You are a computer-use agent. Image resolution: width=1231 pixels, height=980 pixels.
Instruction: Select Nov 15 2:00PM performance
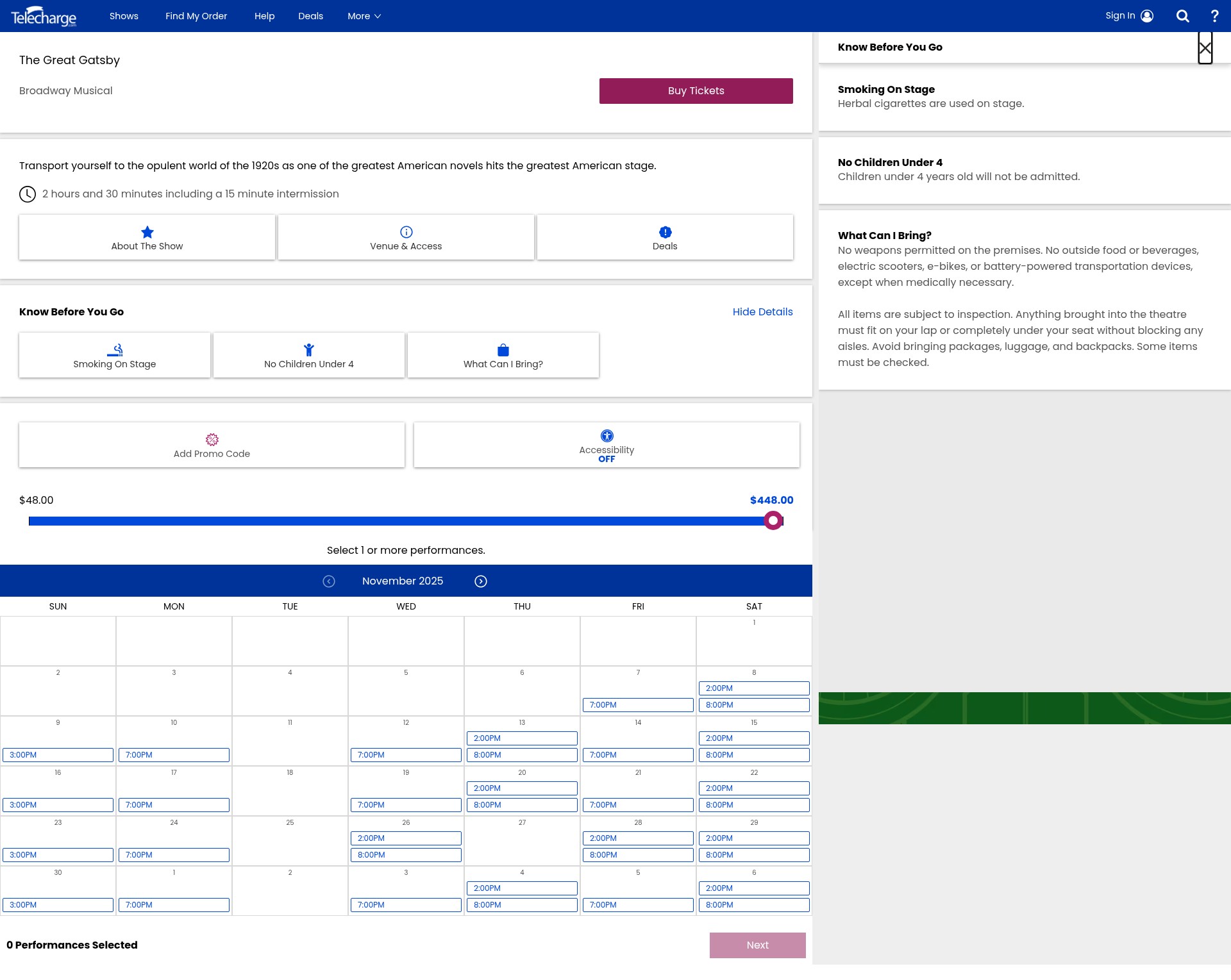click(x=754, y=738)
